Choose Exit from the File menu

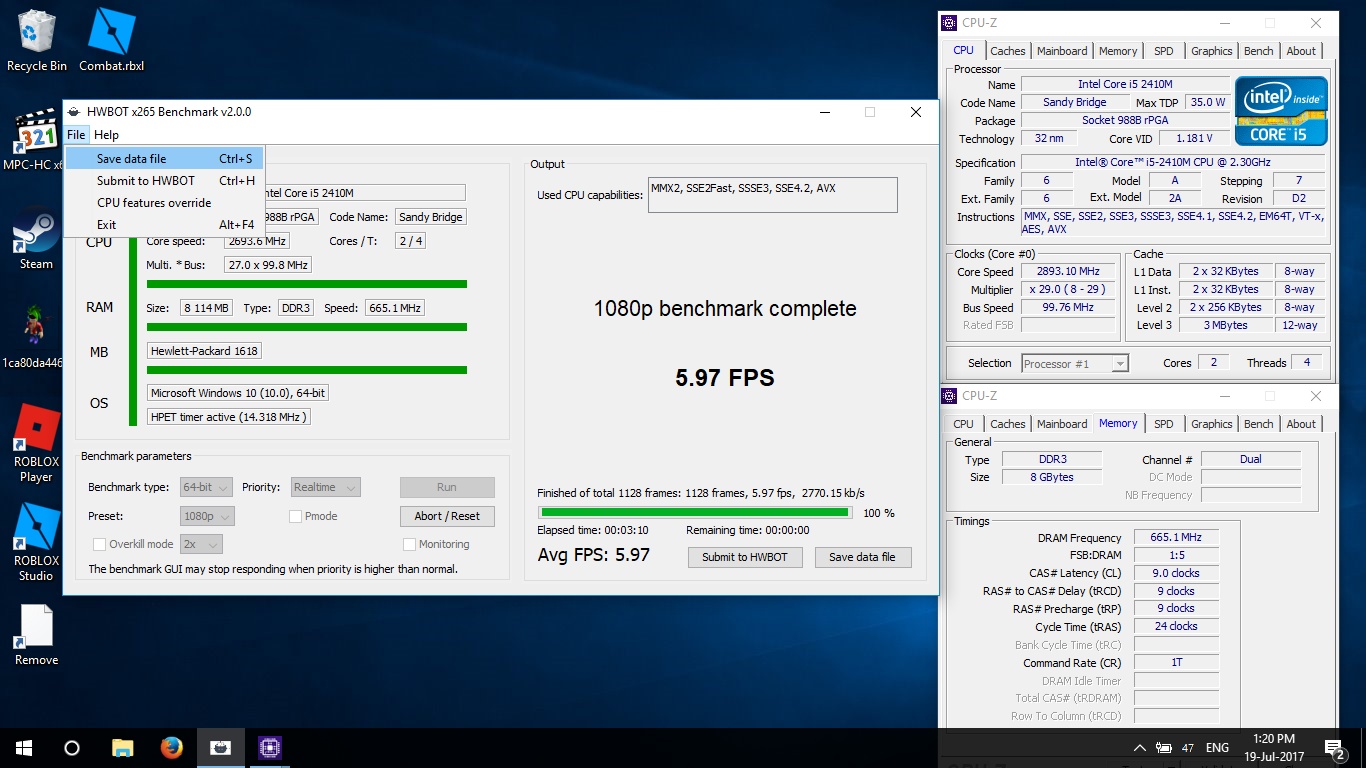164,225
